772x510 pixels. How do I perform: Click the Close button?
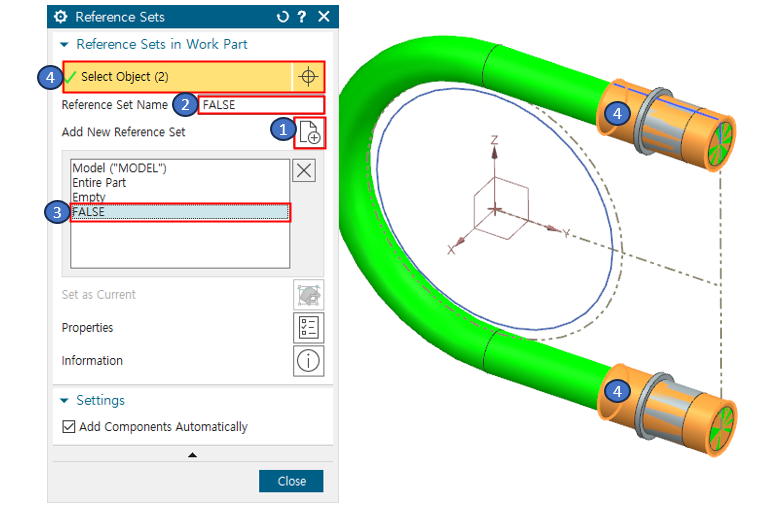click(x=291, y=481)
